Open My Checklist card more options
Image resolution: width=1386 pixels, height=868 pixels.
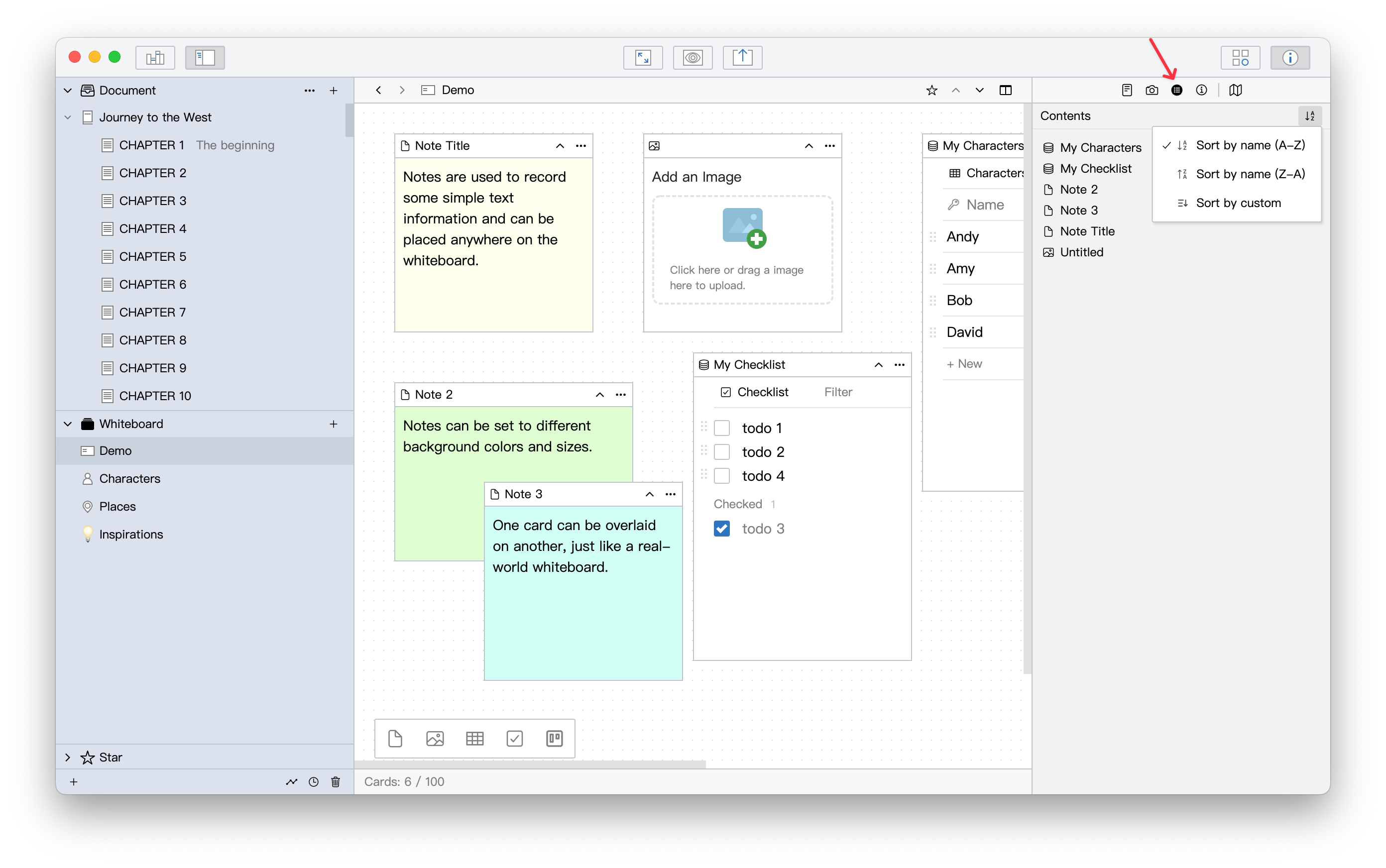pyautogui.click(x=900, y=364)
